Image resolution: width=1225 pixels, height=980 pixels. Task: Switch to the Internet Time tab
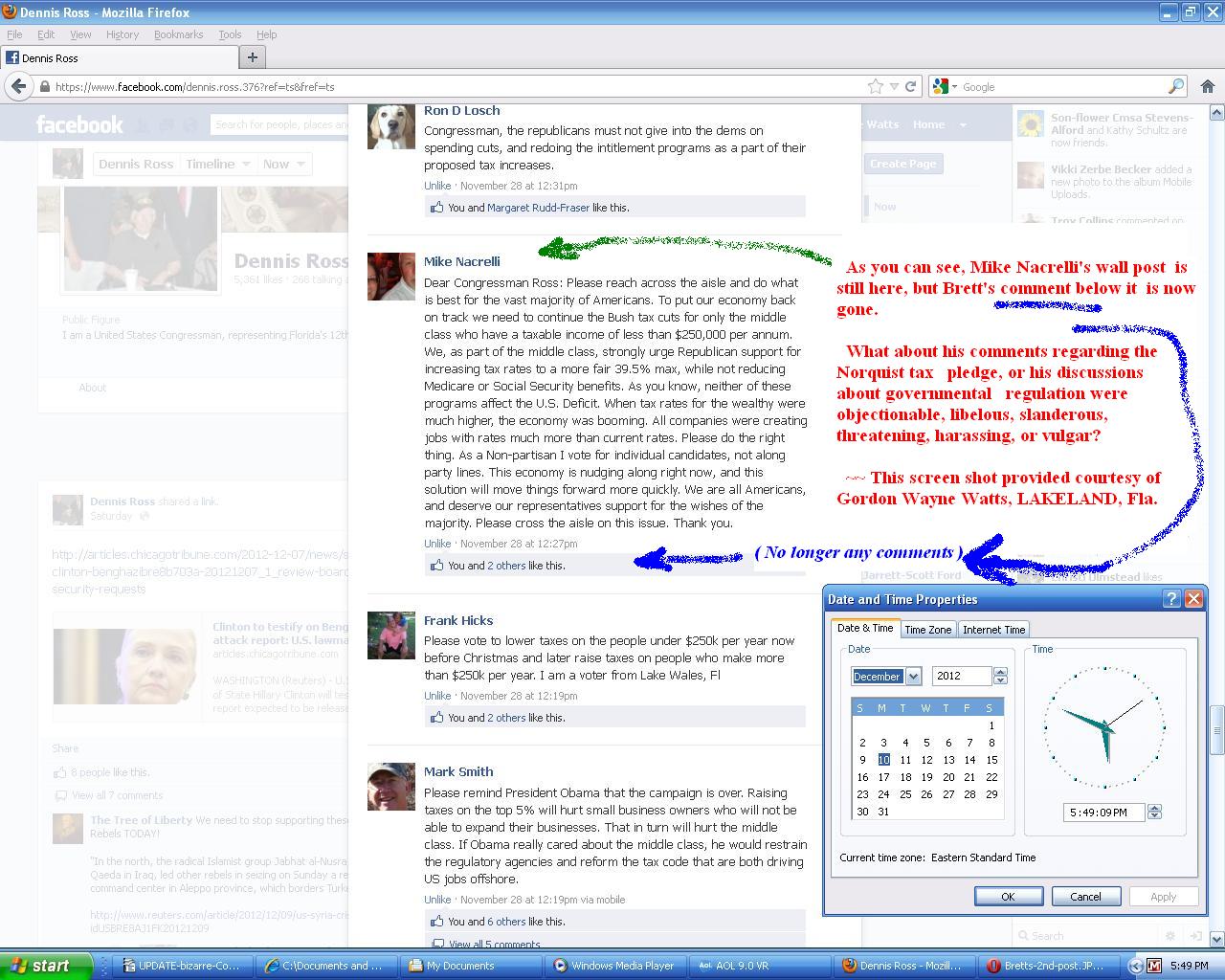[993, 630]
